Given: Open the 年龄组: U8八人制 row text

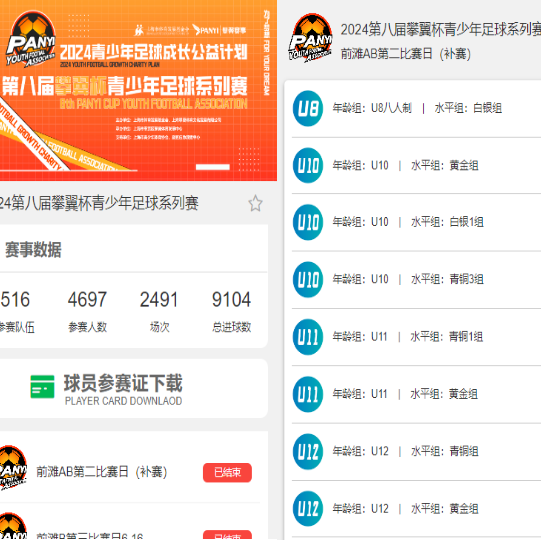Looking at the screenshot, I should click(372, 108).
